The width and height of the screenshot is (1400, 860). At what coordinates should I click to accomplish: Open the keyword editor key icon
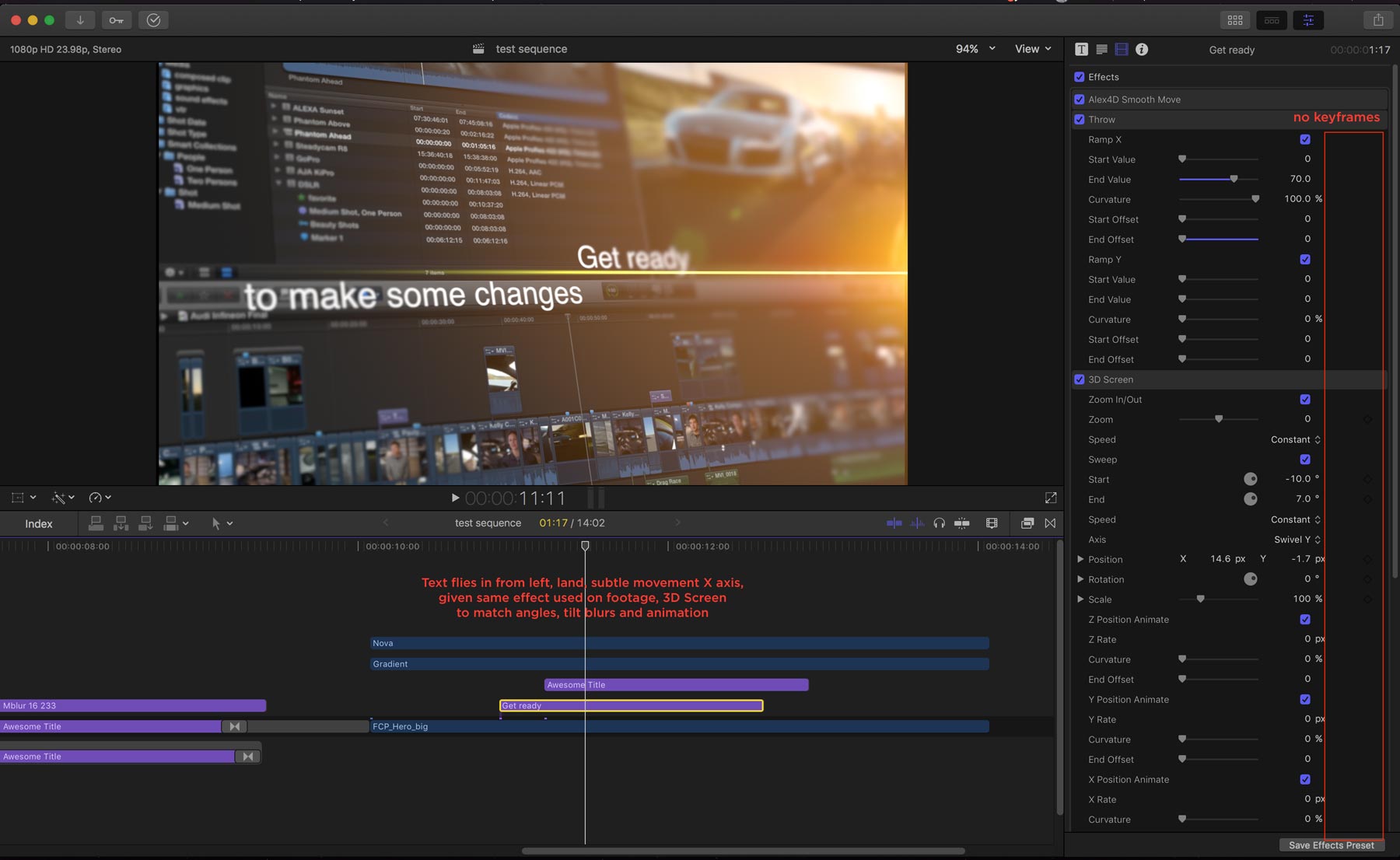point(116,20)
